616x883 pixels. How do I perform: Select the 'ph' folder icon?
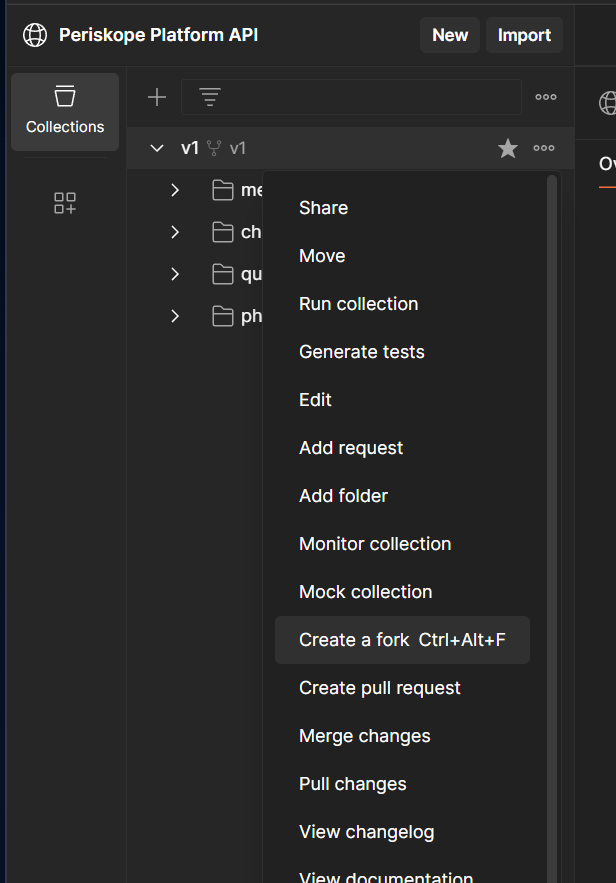222,316
